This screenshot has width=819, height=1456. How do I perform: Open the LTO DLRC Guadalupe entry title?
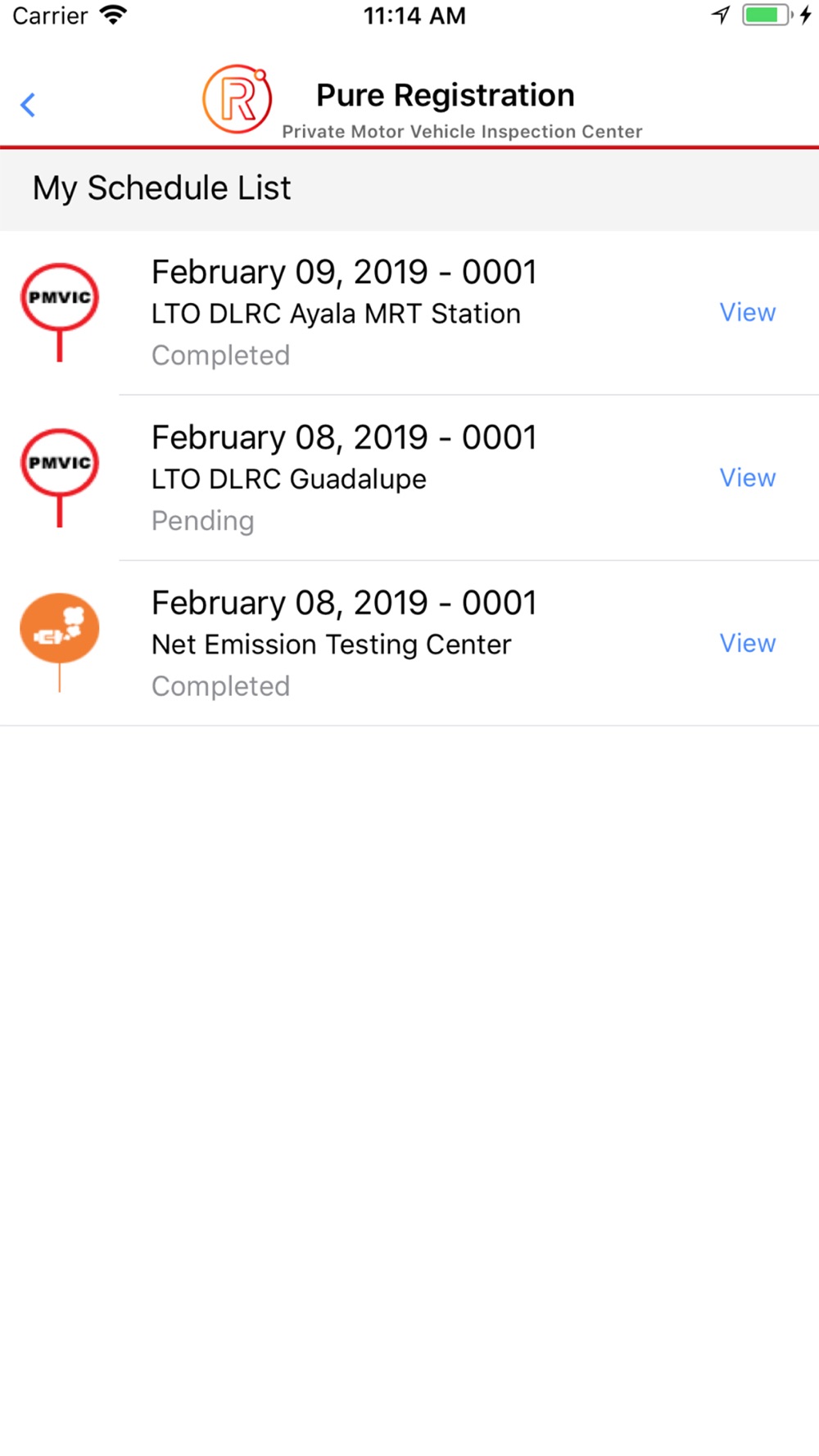pos(344,438)
